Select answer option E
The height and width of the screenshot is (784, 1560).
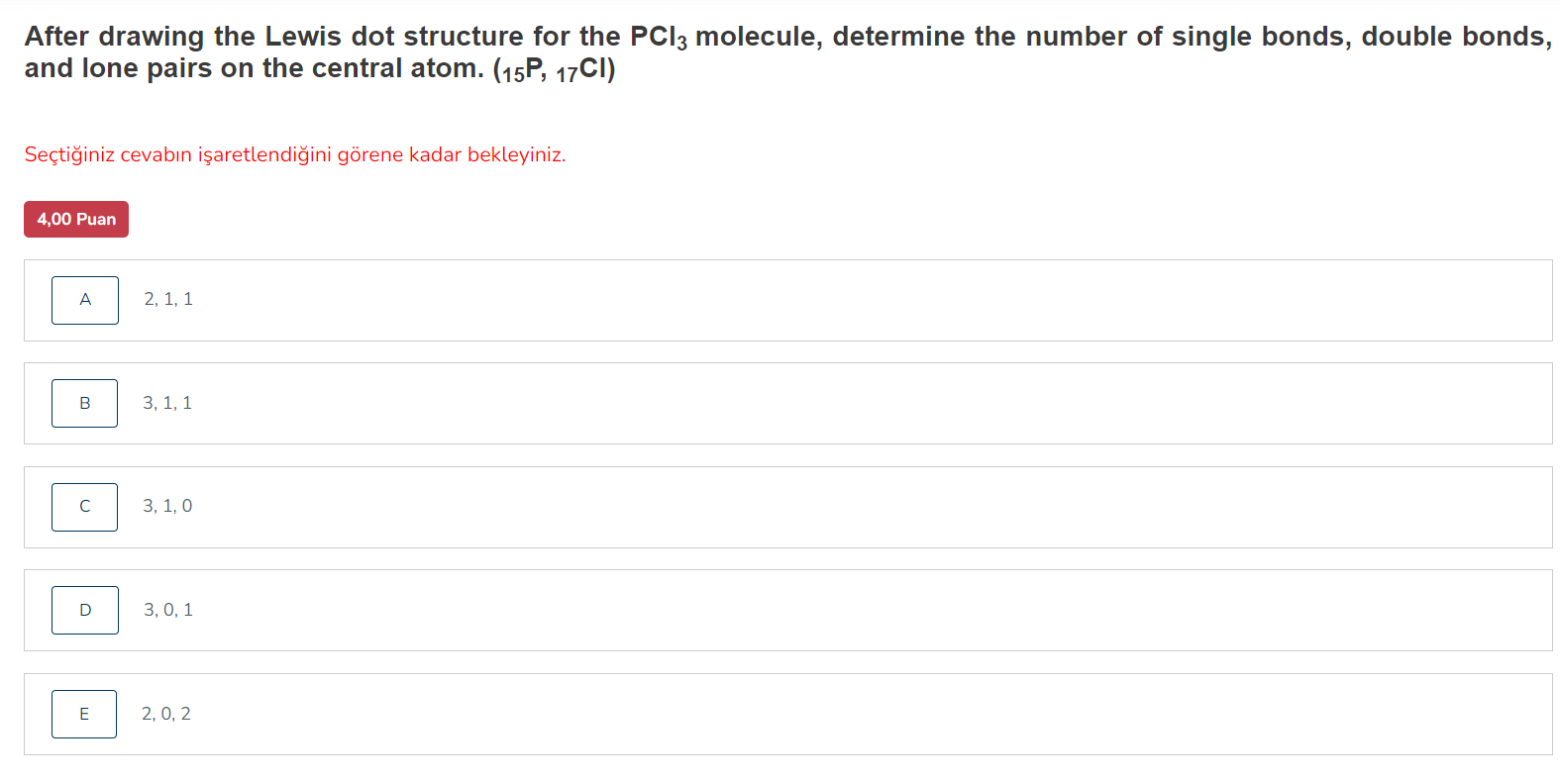(84, 713)
